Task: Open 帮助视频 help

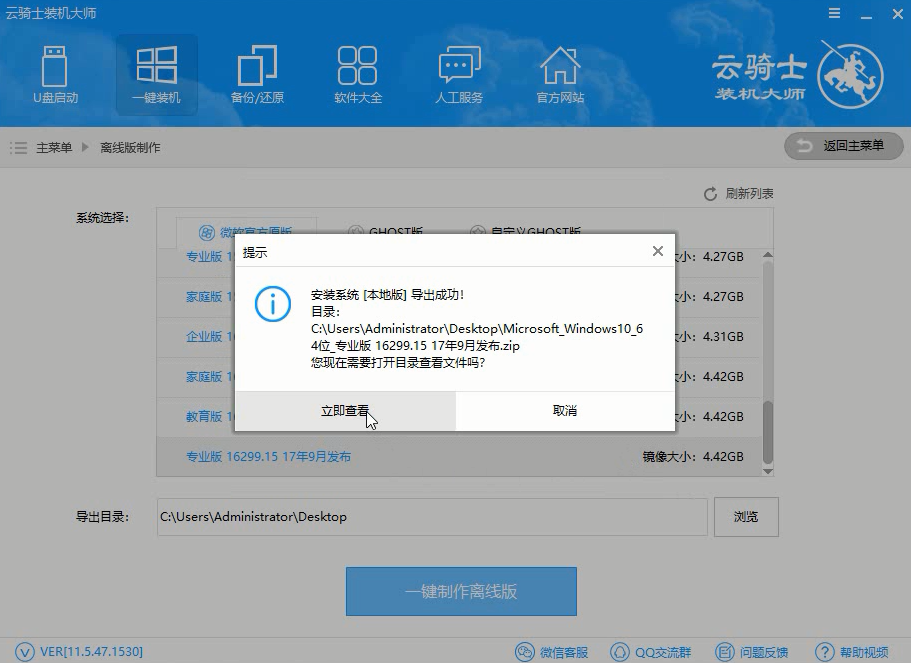Action: (x=852, y=652)
